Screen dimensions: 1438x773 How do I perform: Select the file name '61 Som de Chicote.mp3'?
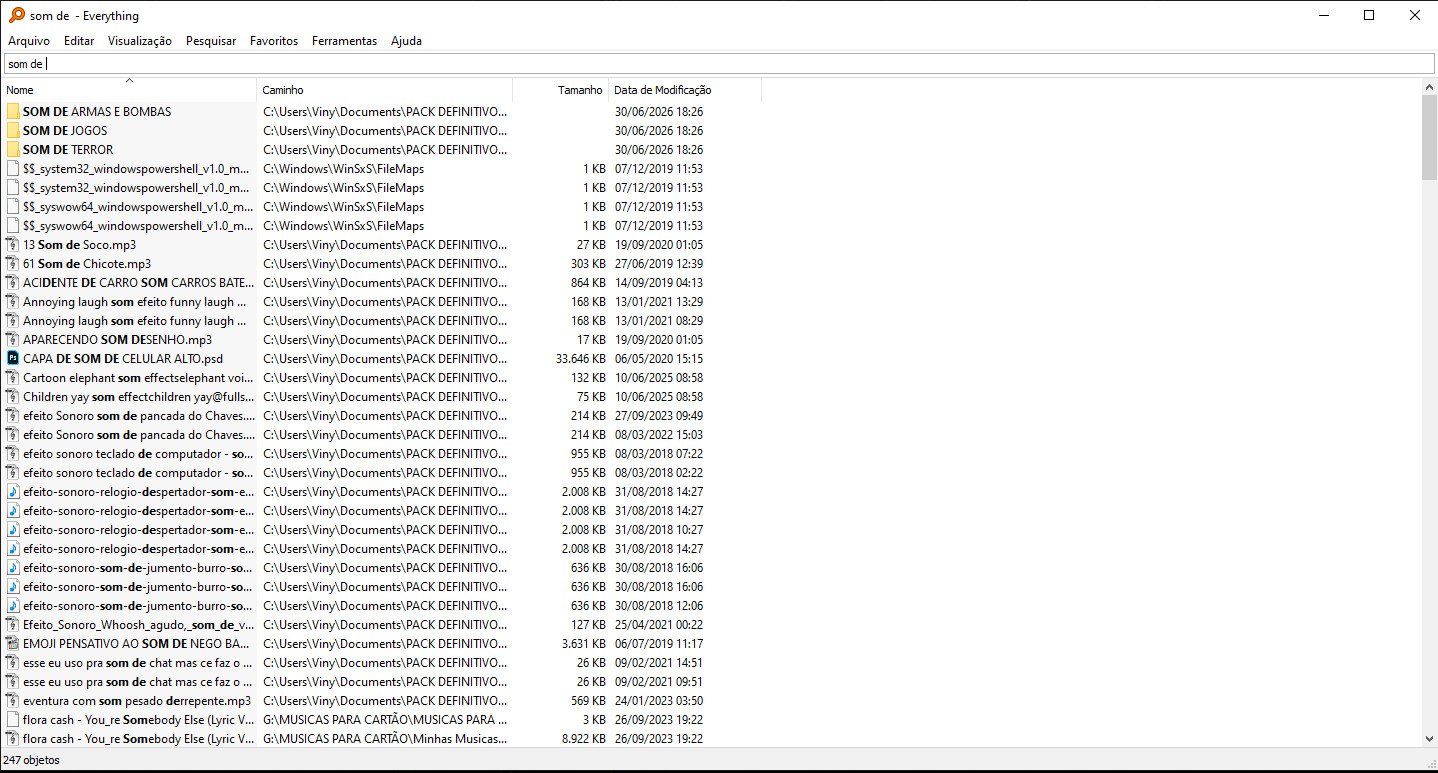87,264
